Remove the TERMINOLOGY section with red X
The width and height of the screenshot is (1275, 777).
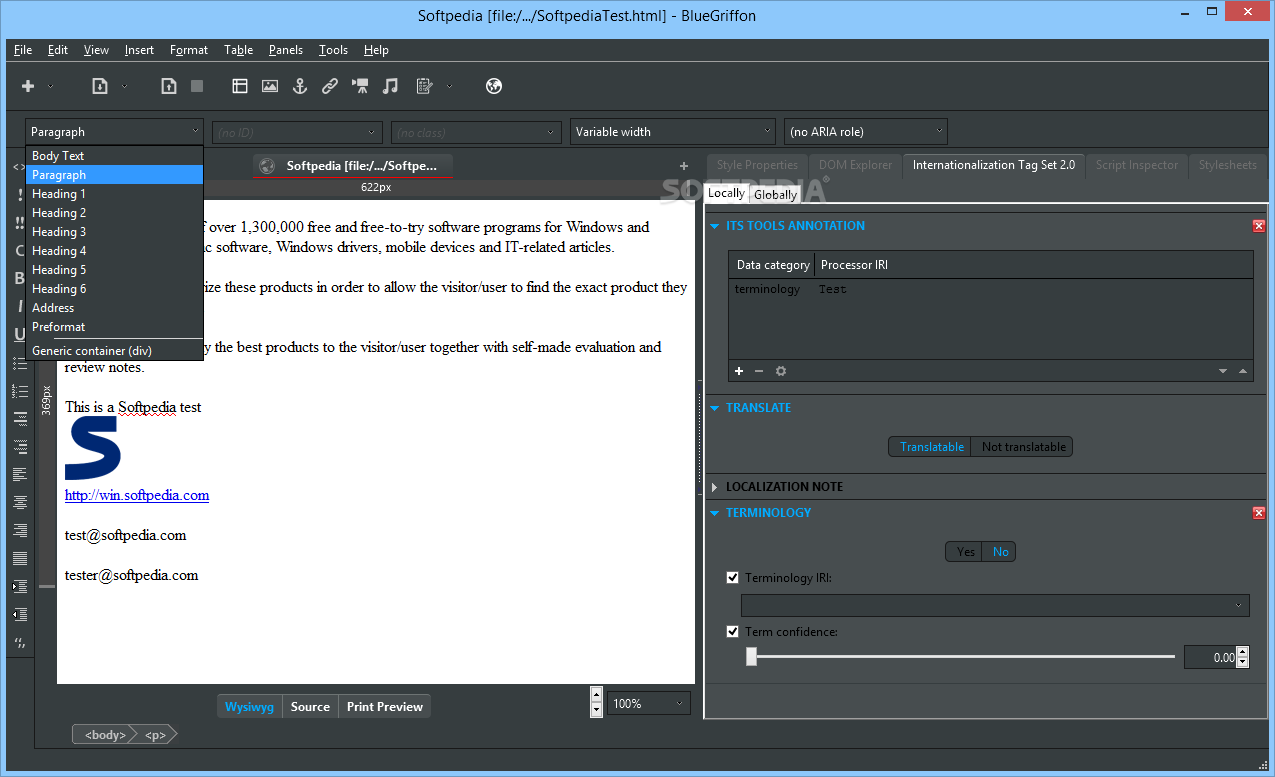coord(1258,513)
